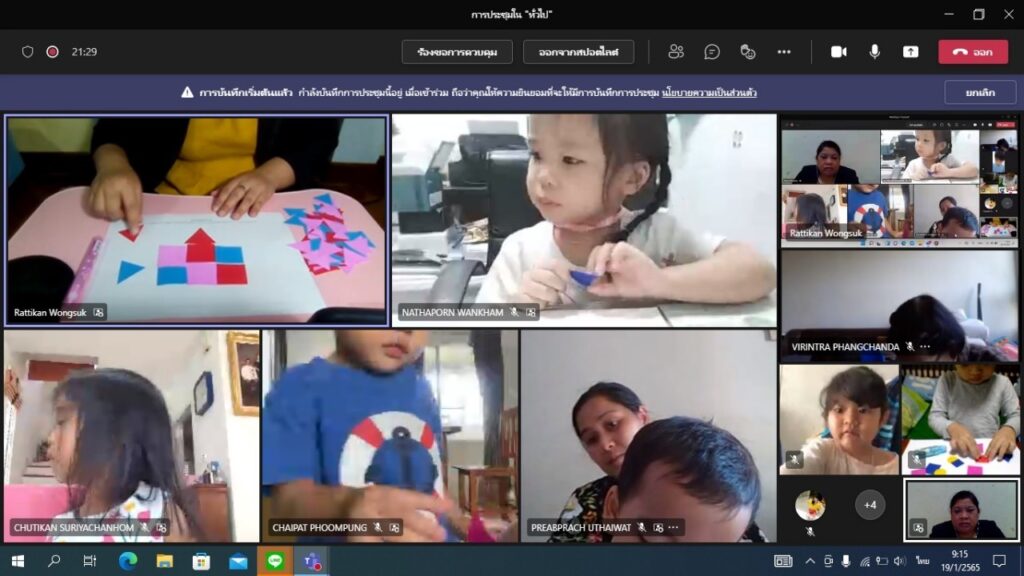Screen dimensions: 1024x576
Task: Open the privacy policy link in banner
Action: click(709, 93)
